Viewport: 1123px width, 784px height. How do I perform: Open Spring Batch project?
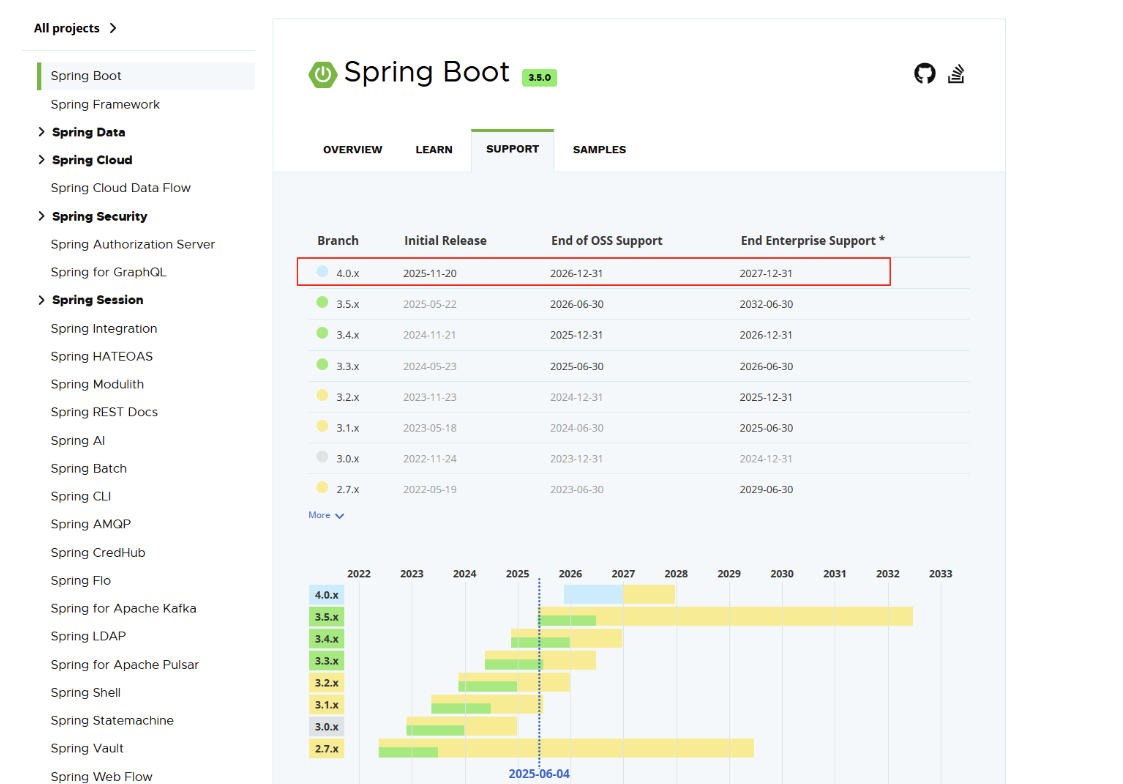coord(89,469)
